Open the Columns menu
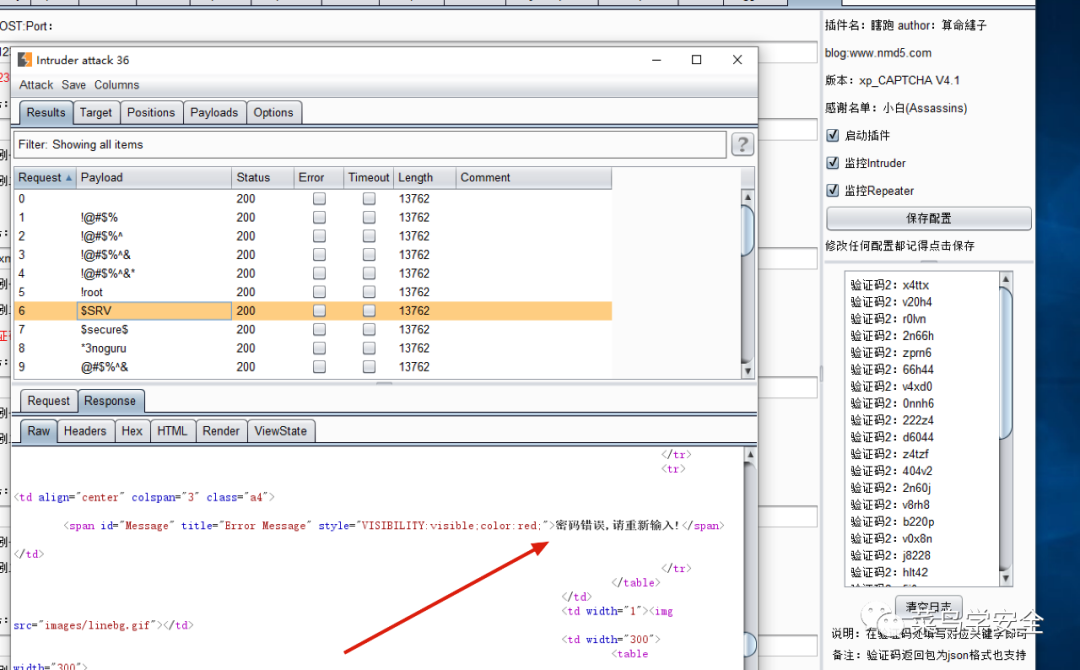This screenshot has height=670, width=1080. click(x=116, y=85)
